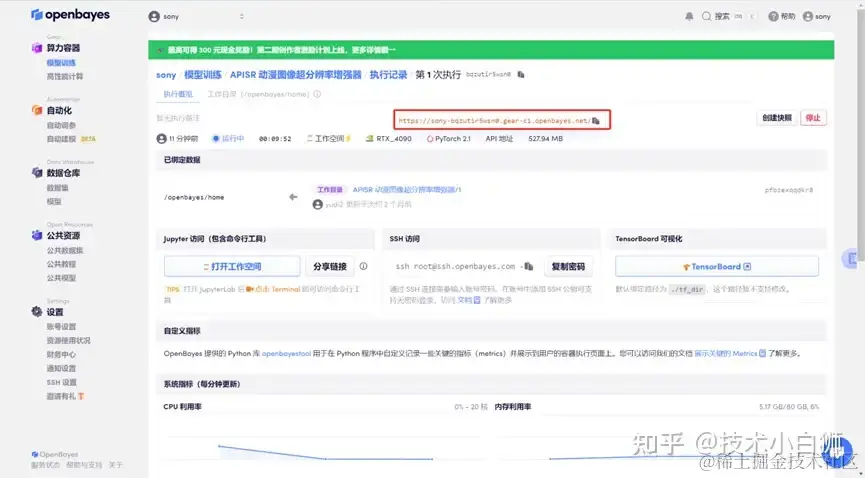The image size is (865, 478).
Task: Open the 文档 link under SSH 访问
Action: [468, 300]
